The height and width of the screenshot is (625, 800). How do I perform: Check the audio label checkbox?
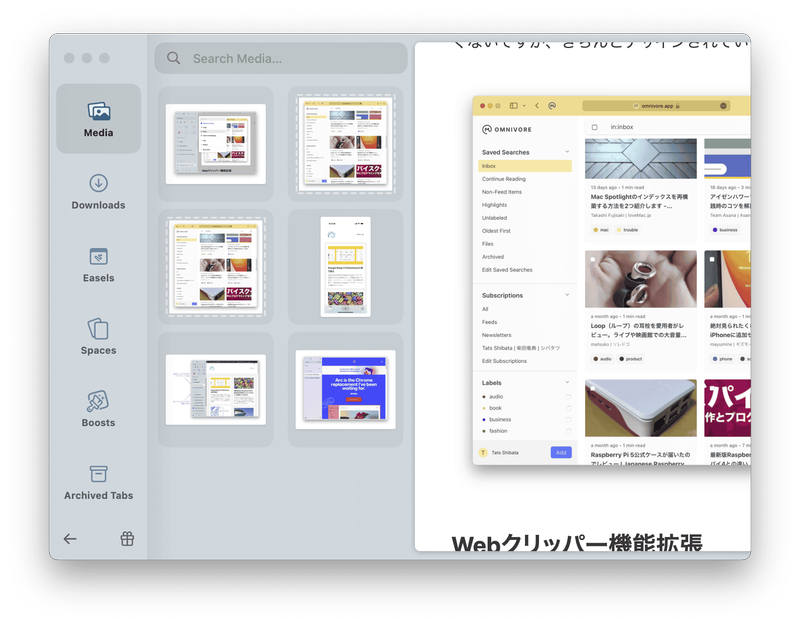[x=568, y=397]
